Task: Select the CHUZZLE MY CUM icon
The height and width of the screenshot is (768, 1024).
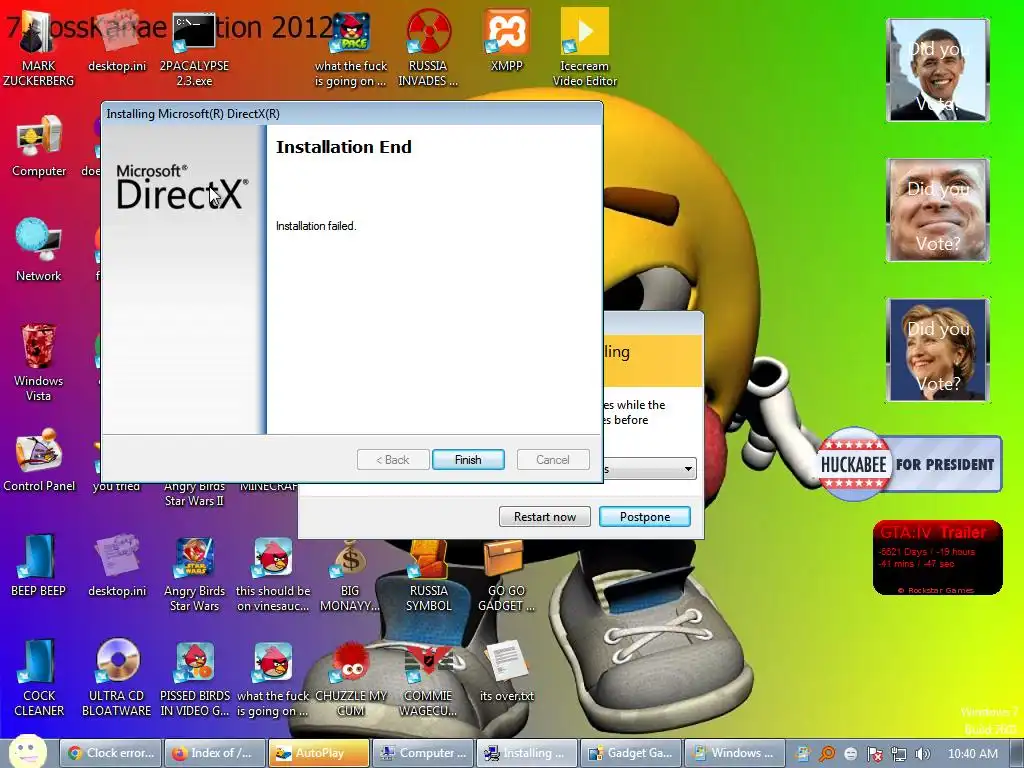Action: coord(351,678)
